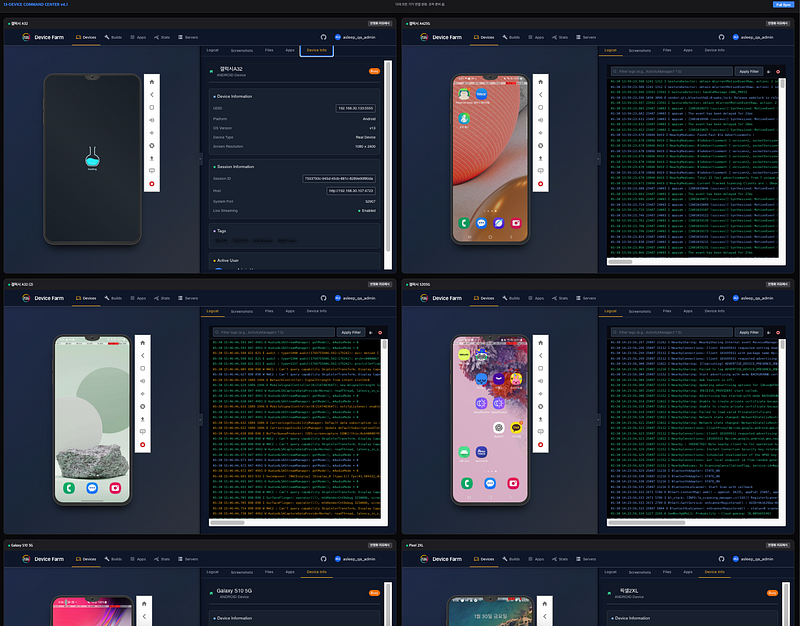
Task: Click horizontal scrollbar in A32 (2) logcat
Action: pos(228,522)
